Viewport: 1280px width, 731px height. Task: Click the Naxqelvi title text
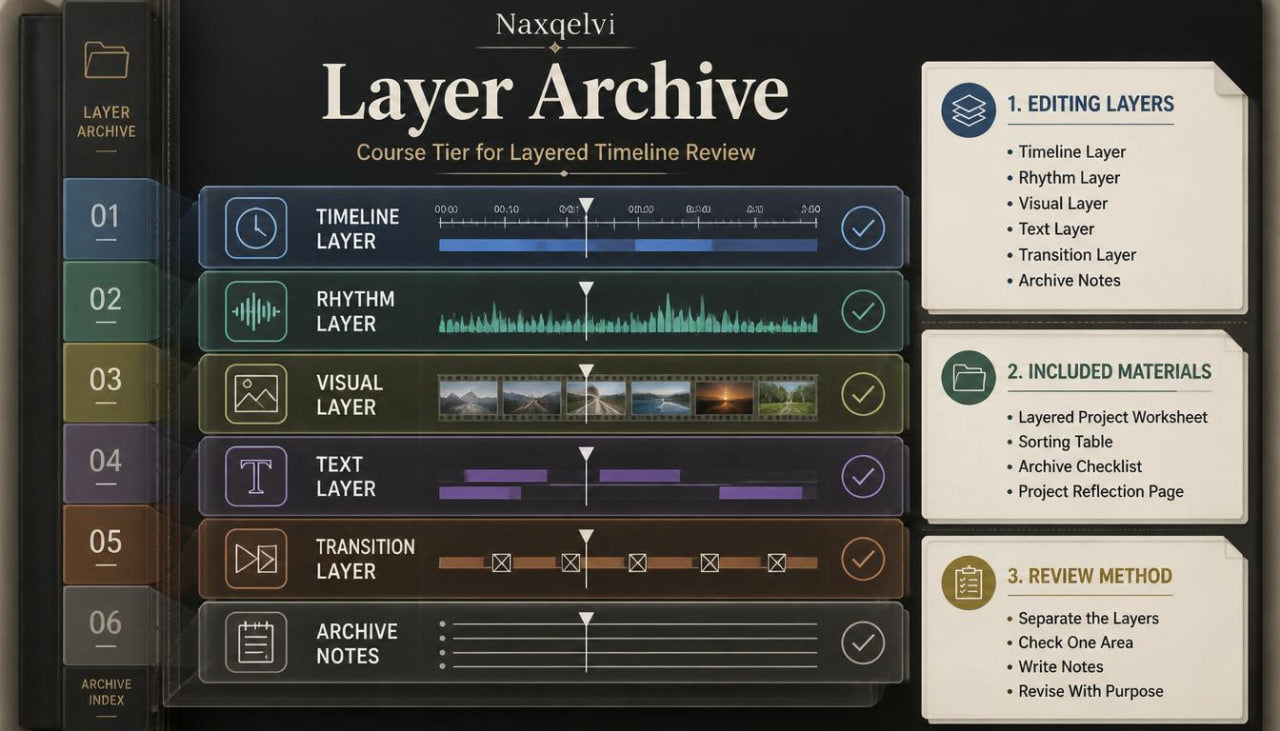[555, 26]
